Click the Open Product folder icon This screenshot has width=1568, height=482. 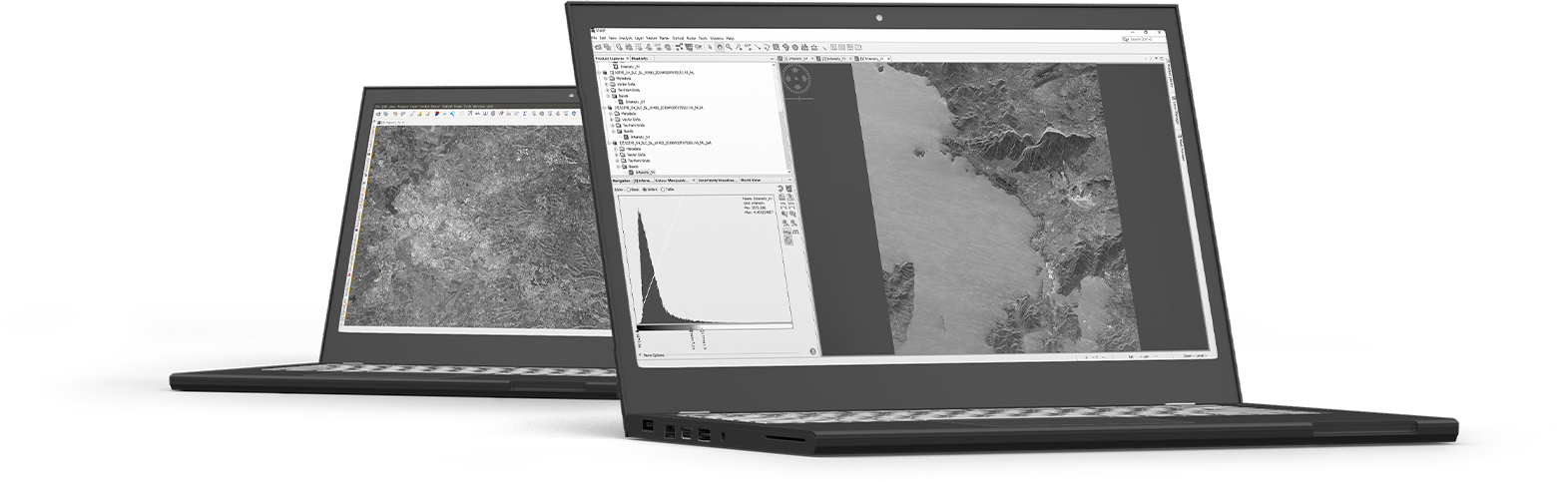pos(598,46)
